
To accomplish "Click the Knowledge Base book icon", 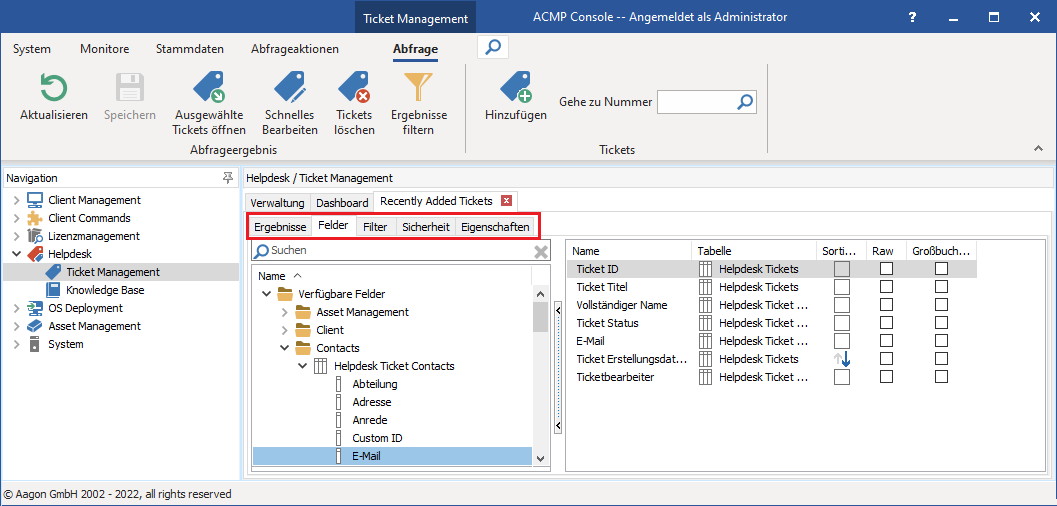I will point(53,290).
